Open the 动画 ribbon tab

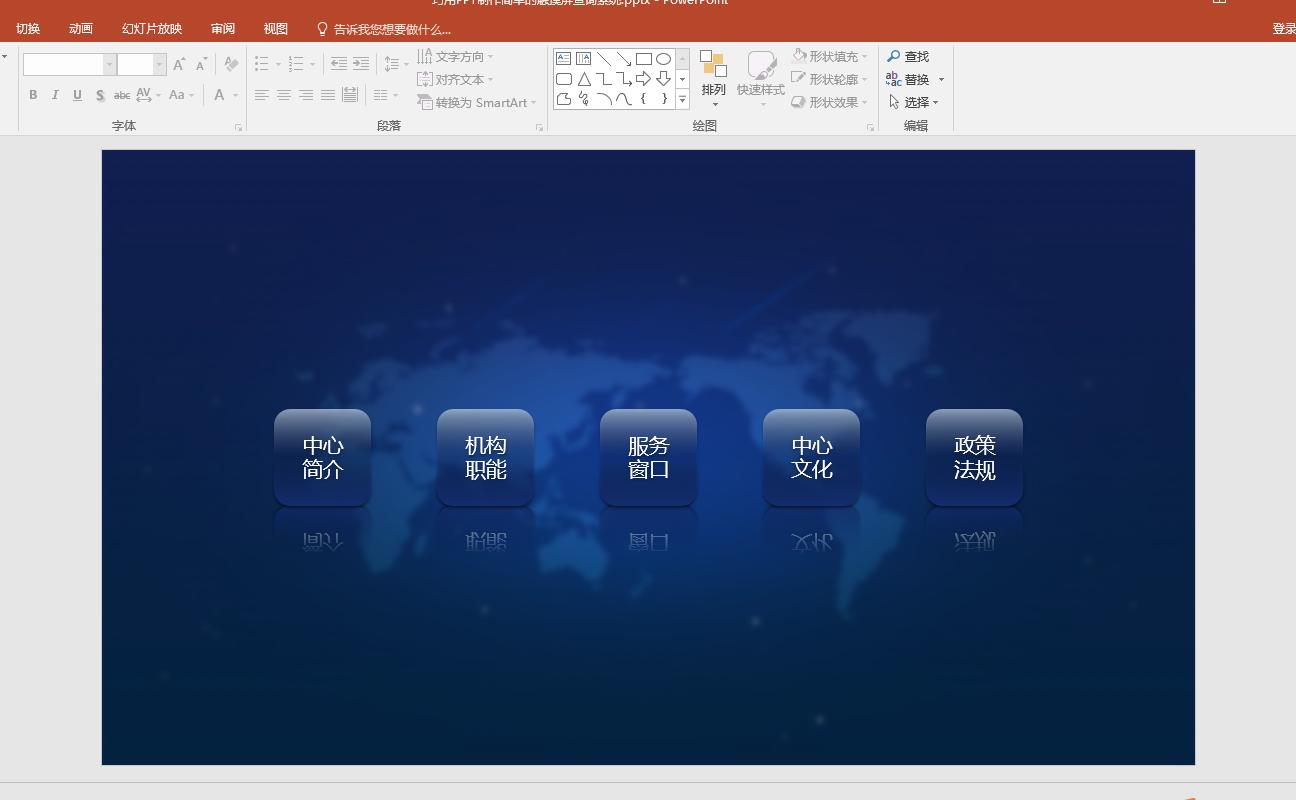tap(81, 29)
